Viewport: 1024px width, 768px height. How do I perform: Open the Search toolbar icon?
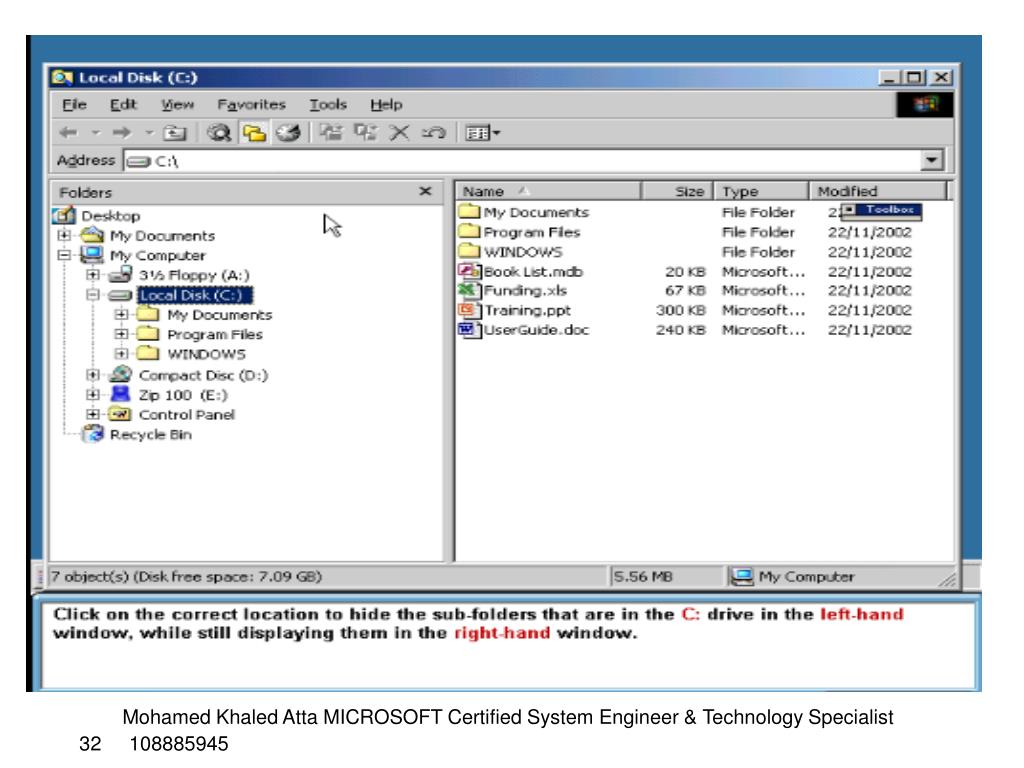click(219, 133)
